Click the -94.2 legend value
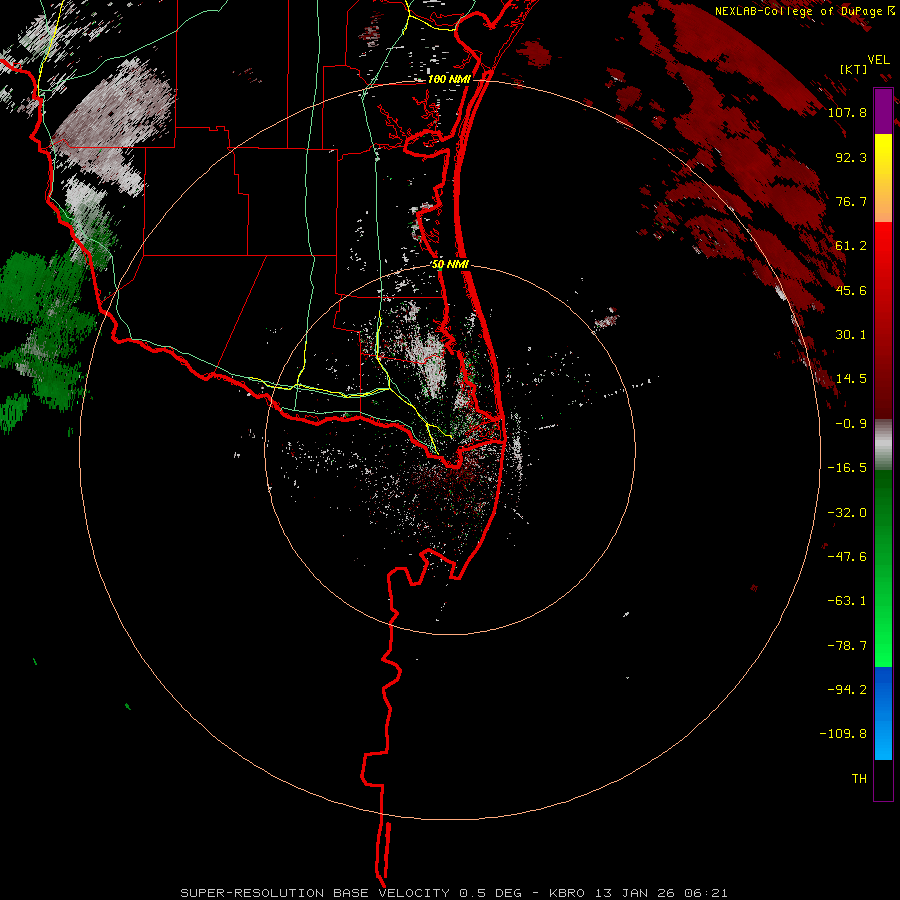The image size is (900, 900). tap(847, 690)
